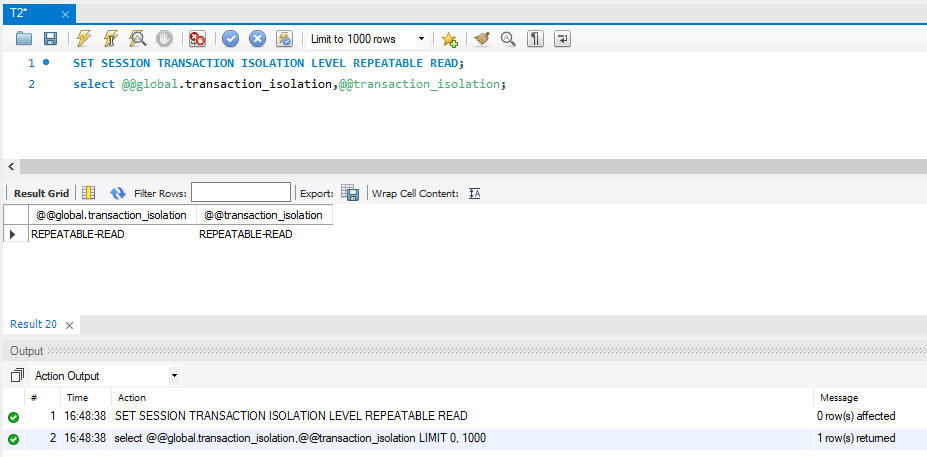Stop query execution hand icon

click(164, 39)
